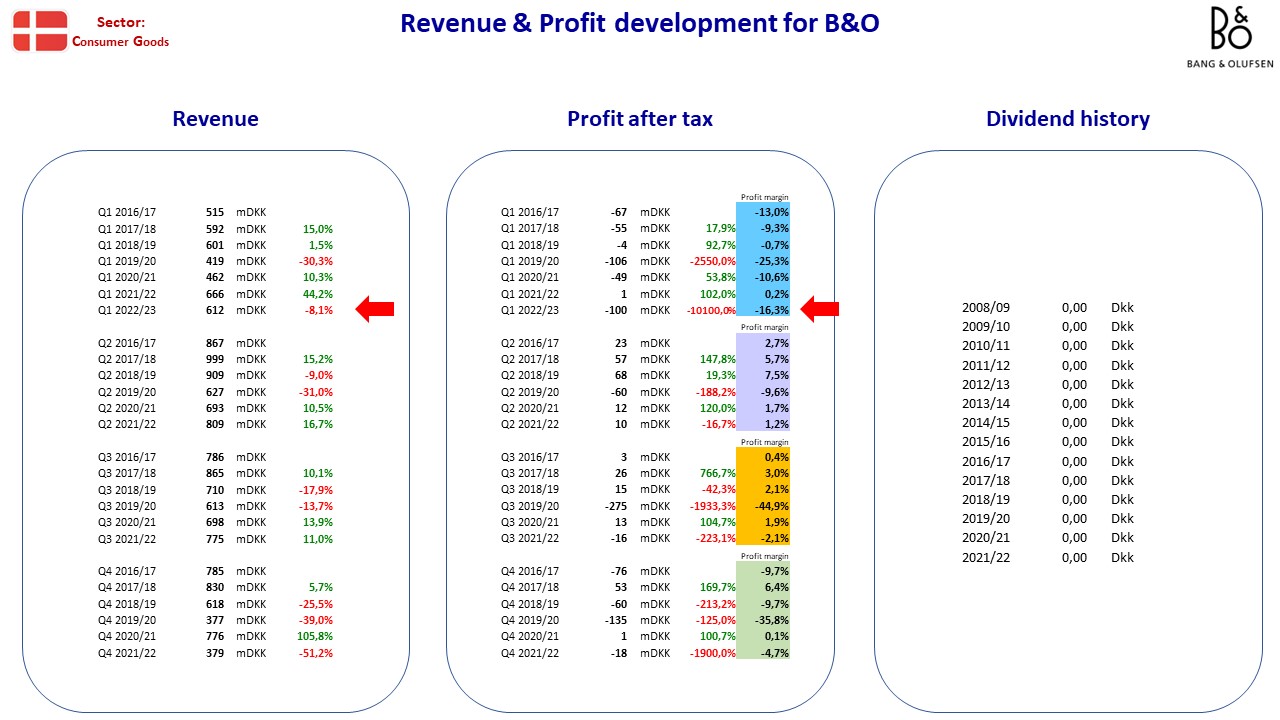Viewport: 1280px width, 720px height.
Task: Click revenue change -17,9% for Q3 2018/19
Action: [317, 490]
